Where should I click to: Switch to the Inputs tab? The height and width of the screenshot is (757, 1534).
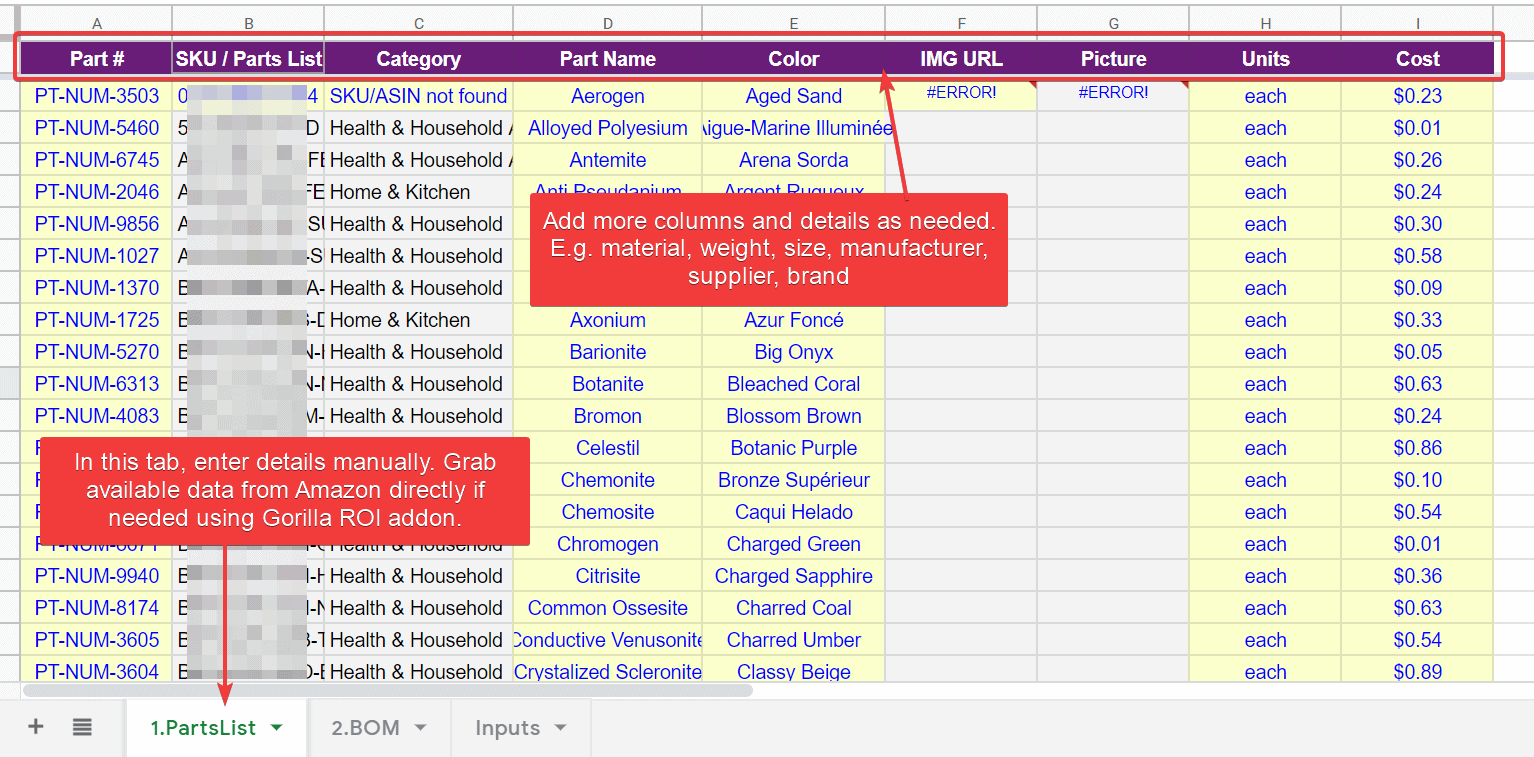click(x=510, y=727)
